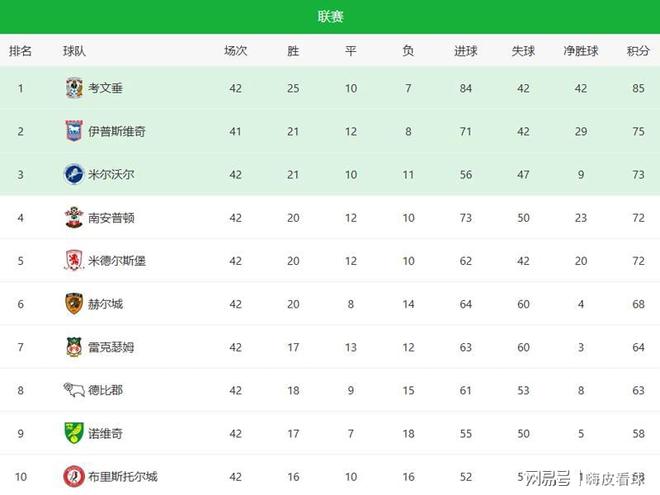Click the 进球 column header
The width and height of the screenshot is (660, 495).
(x=466, y=50)
